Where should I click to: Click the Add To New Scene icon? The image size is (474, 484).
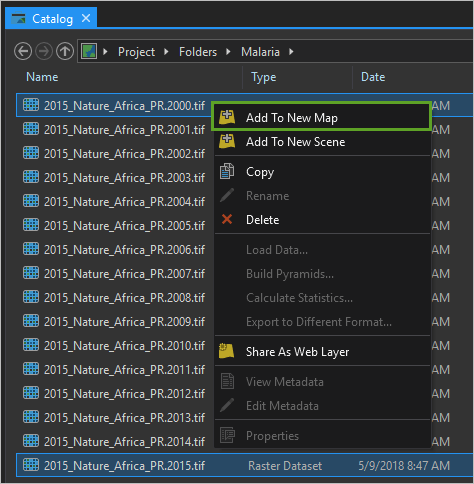pos(227,142)
